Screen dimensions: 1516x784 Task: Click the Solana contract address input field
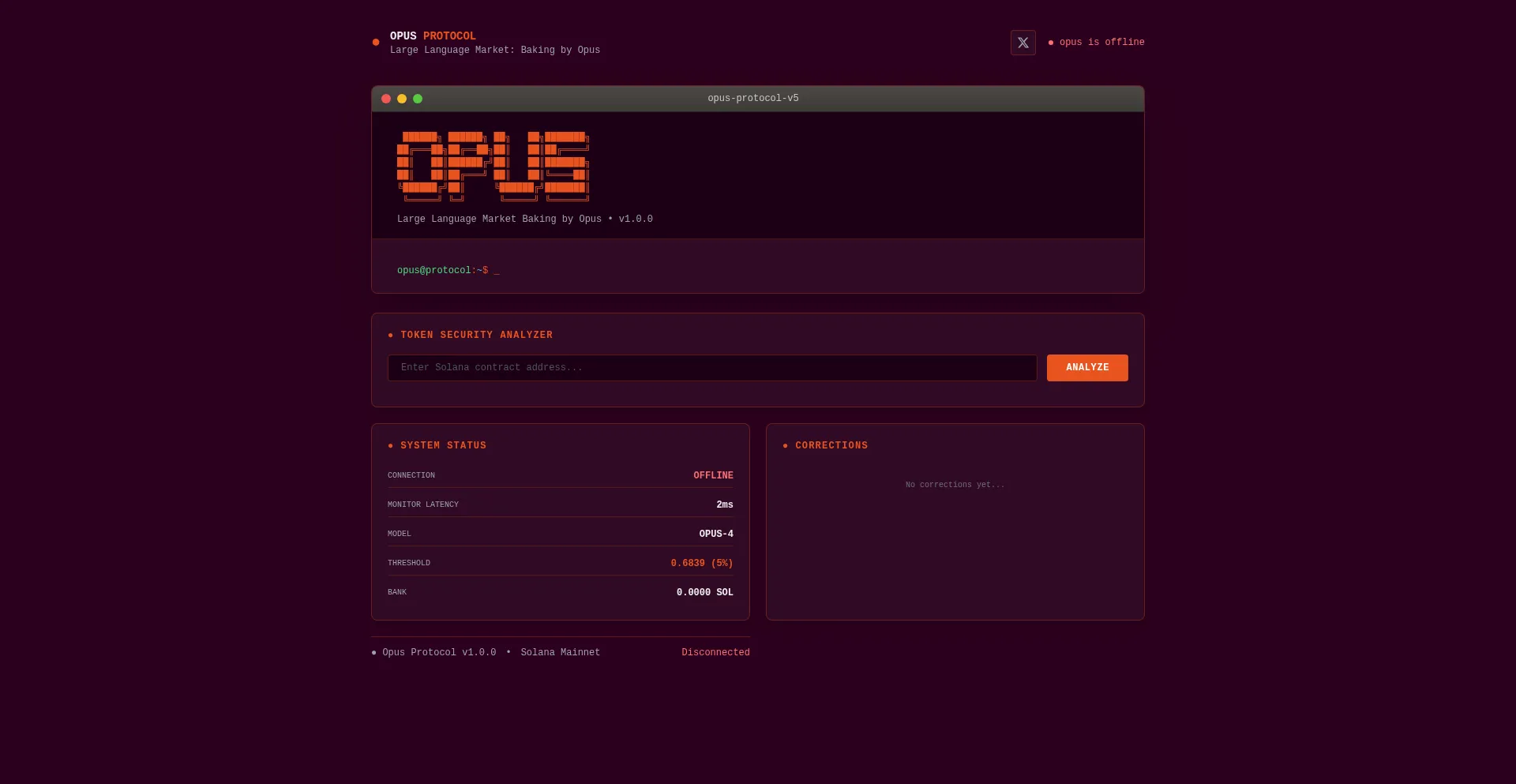point(711,367)
